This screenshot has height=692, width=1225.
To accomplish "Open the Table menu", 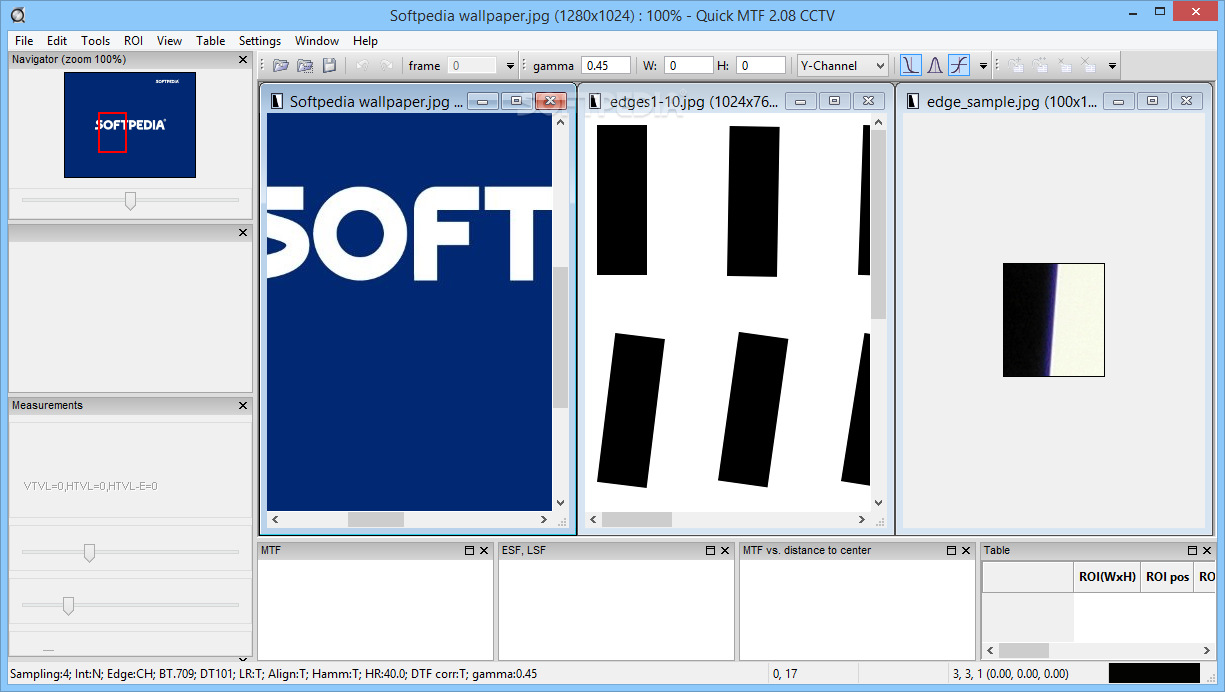I will click(x=211, y=41).
